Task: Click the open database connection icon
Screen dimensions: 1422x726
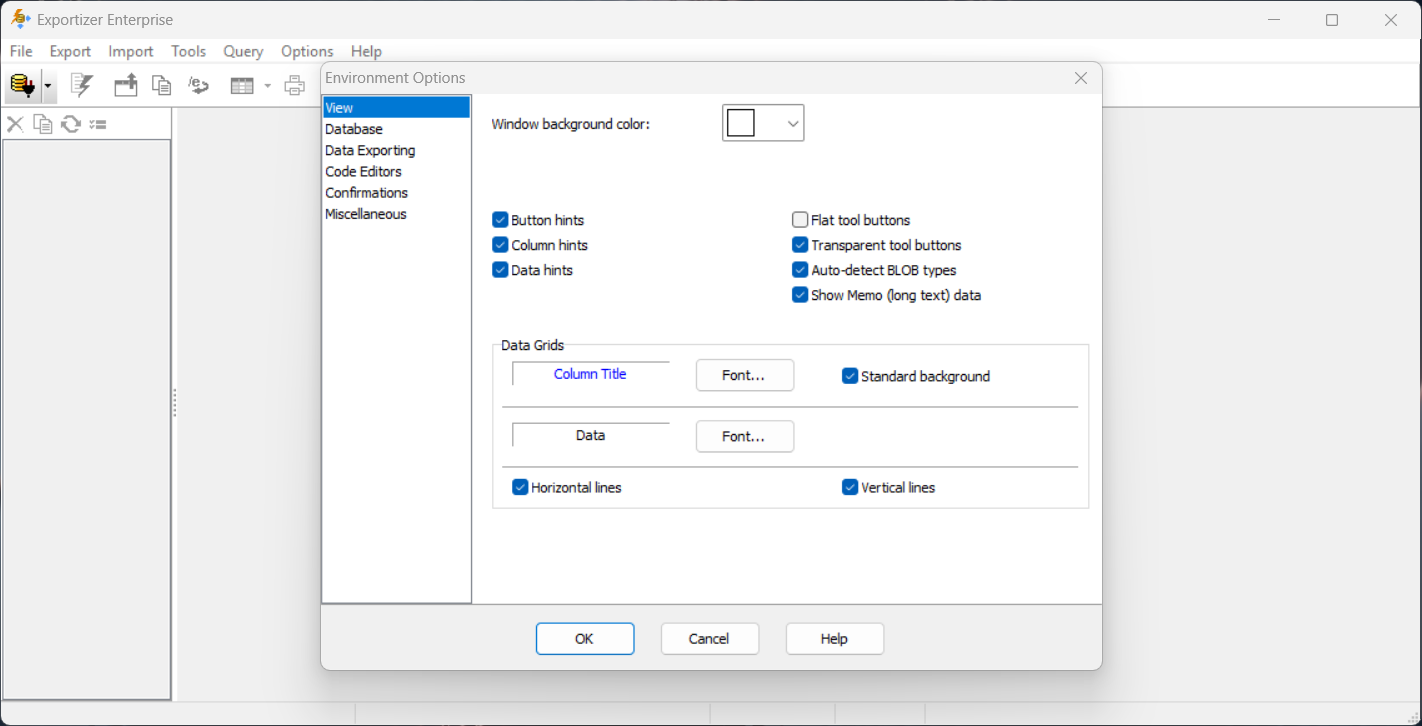Action: pyautogui.click(x=22, y=86)
